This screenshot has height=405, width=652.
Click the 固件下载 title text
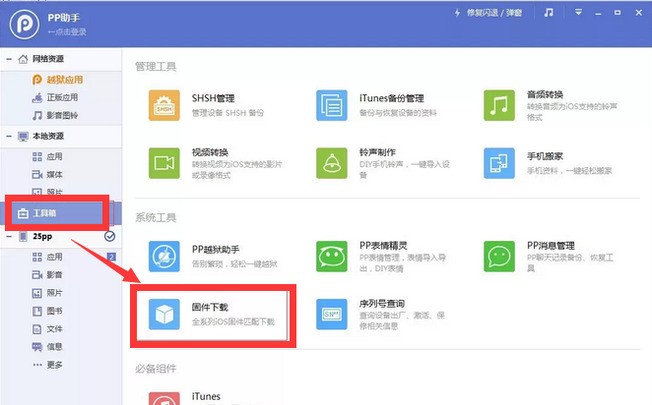pyautogui.click(x=210, y=307)
